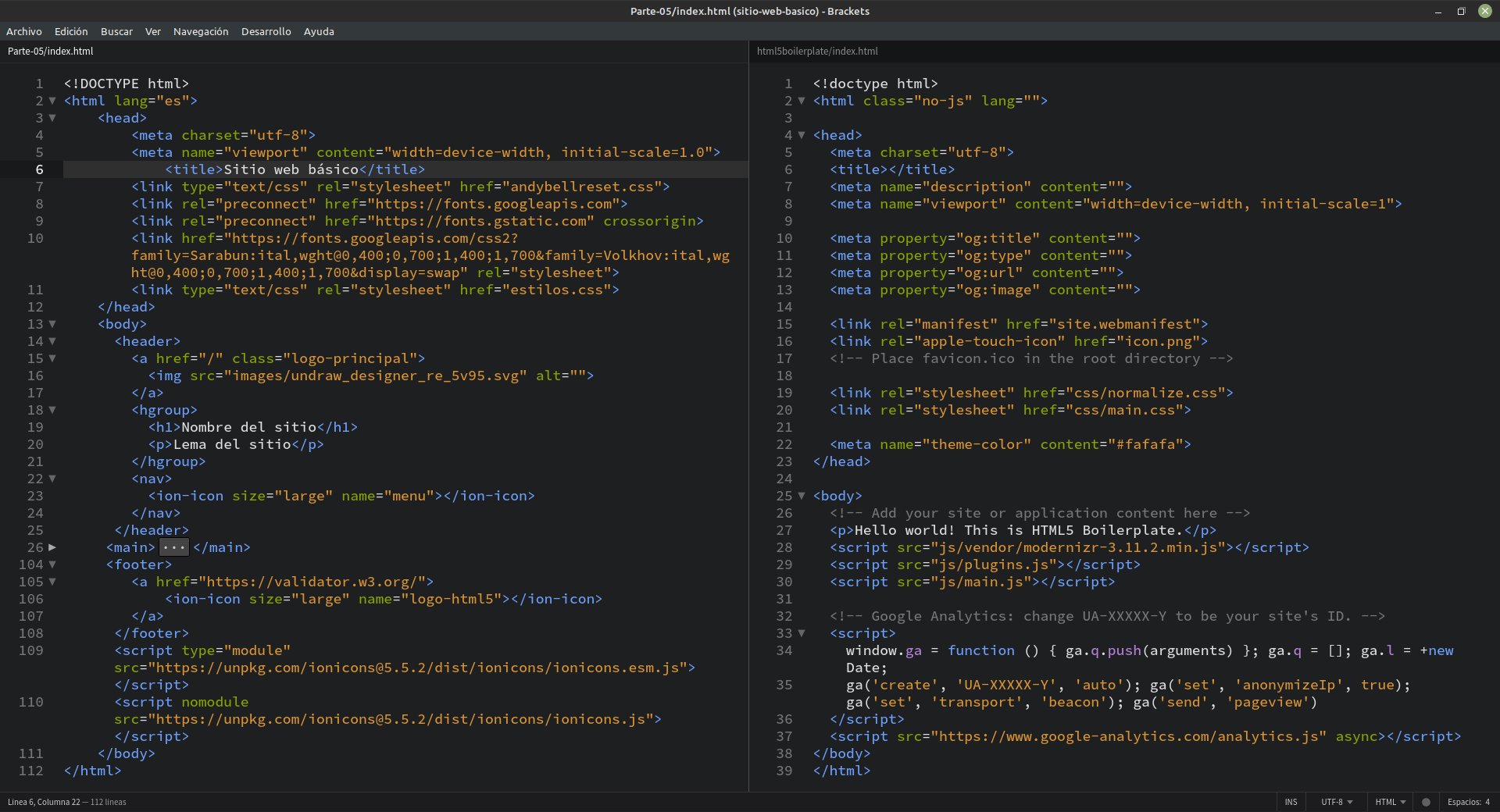Viewport: 1500px width, 812px height.
Task: Minimize the Brackets window
Action: coord(1438,11)
